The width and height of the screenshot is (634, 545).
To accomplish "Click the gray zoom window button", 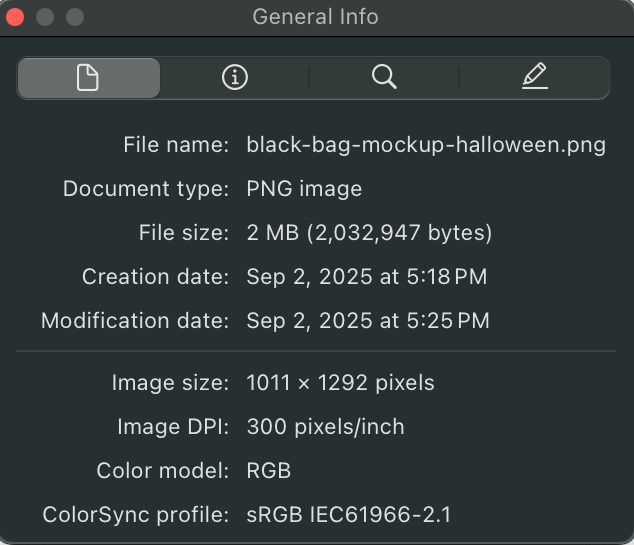I will point(75,17).
